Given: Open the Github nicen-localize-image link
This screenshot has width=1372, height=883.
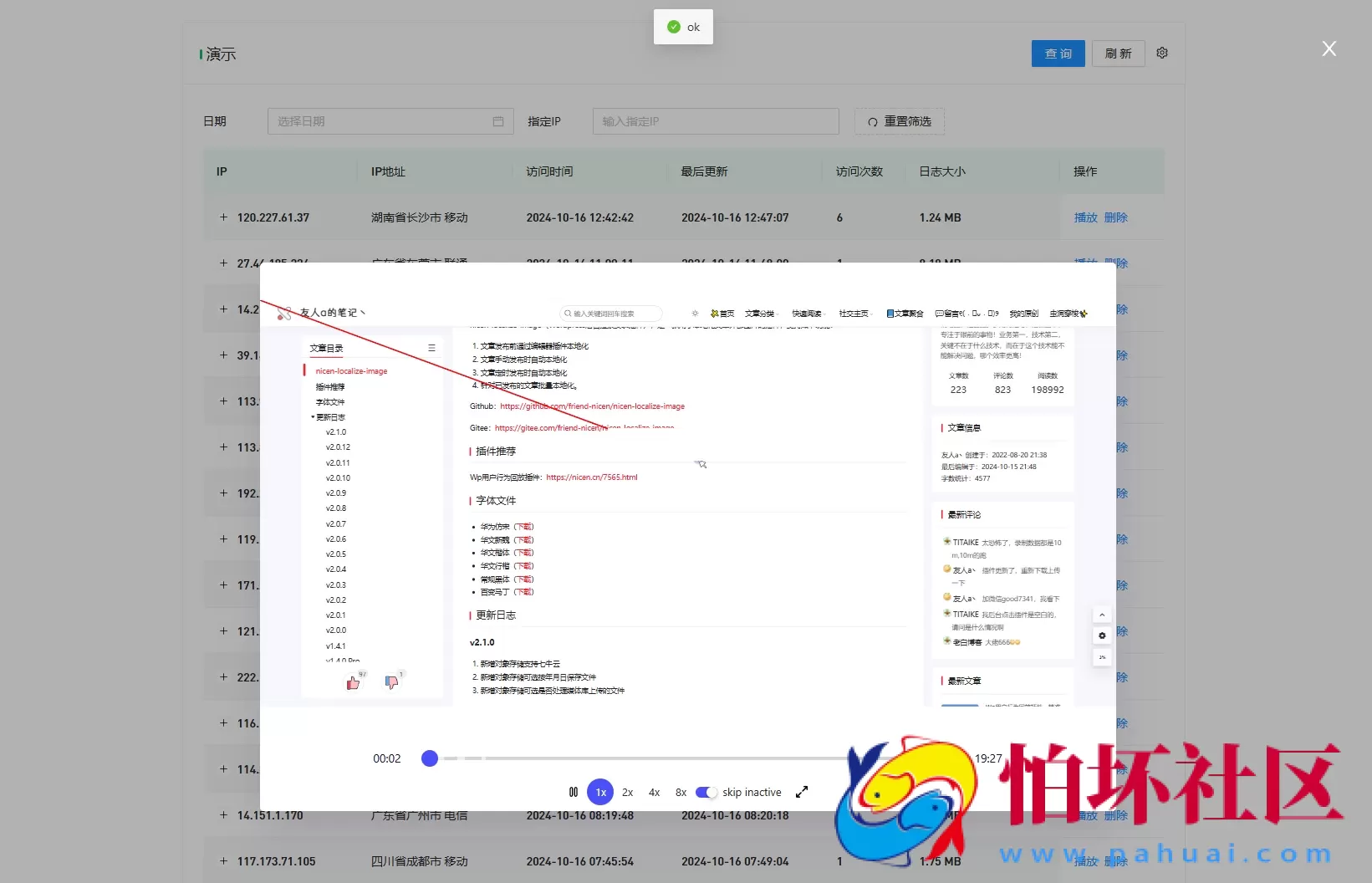Looking at the screenshot, I should (592, 406).
